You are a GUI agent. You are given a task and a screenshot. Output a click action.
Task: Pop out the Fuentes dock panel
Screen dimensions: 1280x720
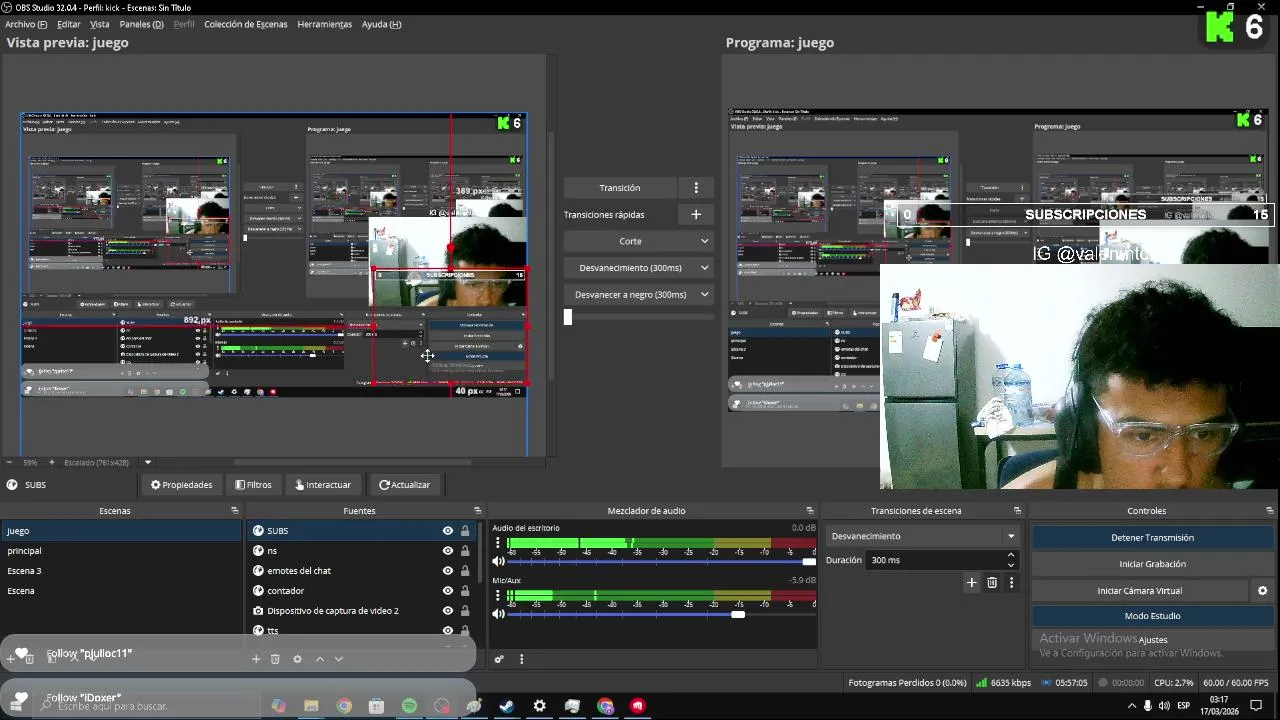[x=479, y=511]
